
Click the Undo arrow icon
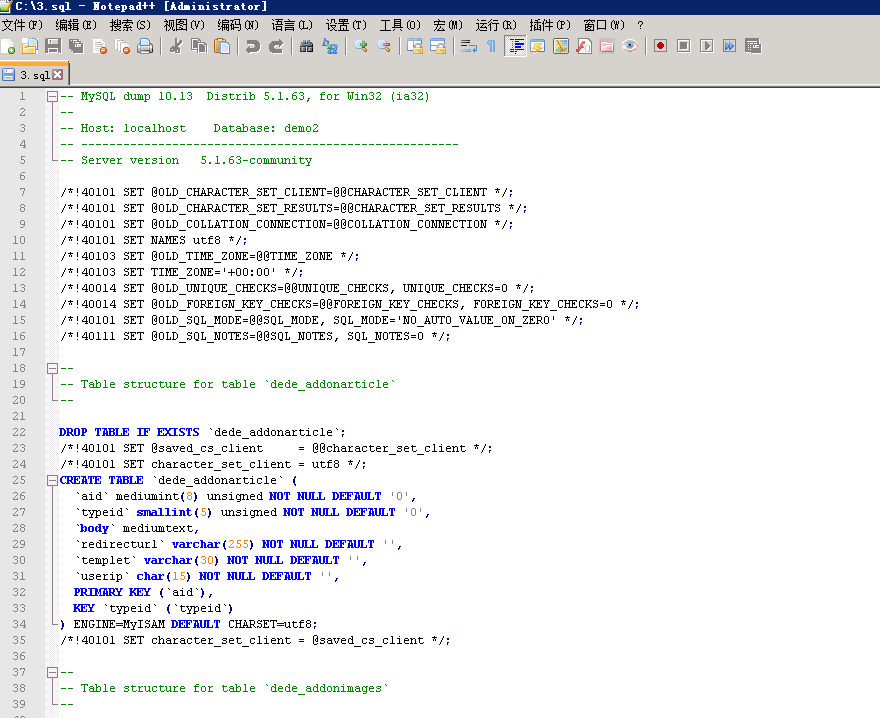tap(253, 46)
